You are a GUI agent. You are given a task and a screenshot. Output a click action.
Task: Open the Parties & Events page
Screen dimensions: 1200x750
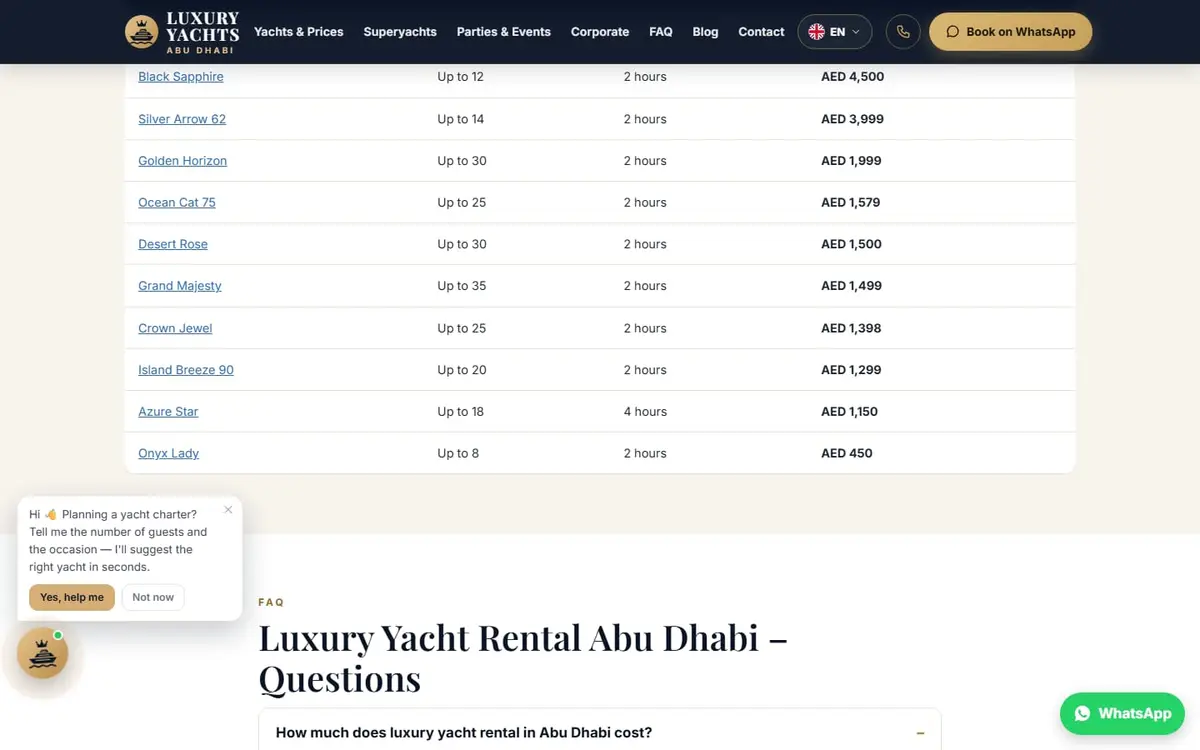(x=504, y=32)
